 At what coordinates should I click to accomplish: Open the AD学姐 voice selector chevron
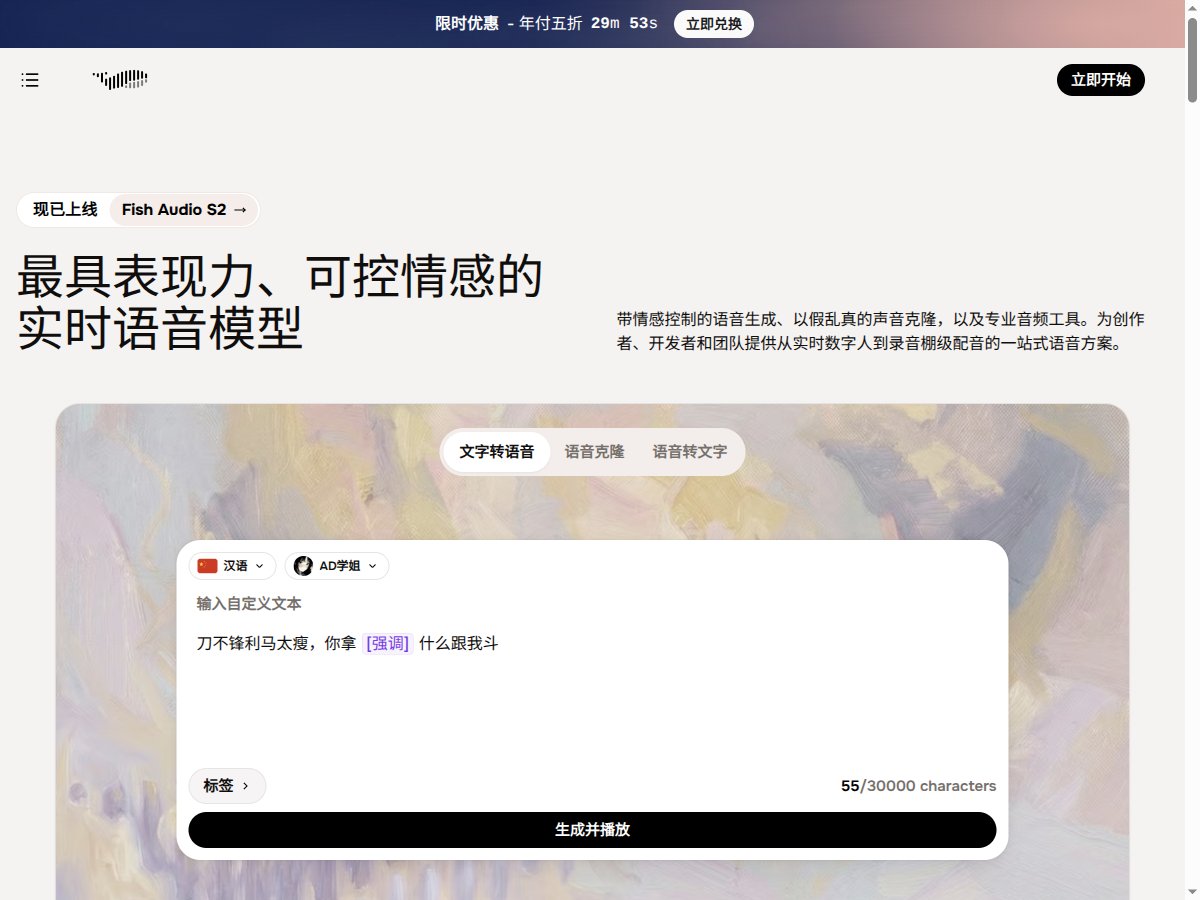coord(373,566)
